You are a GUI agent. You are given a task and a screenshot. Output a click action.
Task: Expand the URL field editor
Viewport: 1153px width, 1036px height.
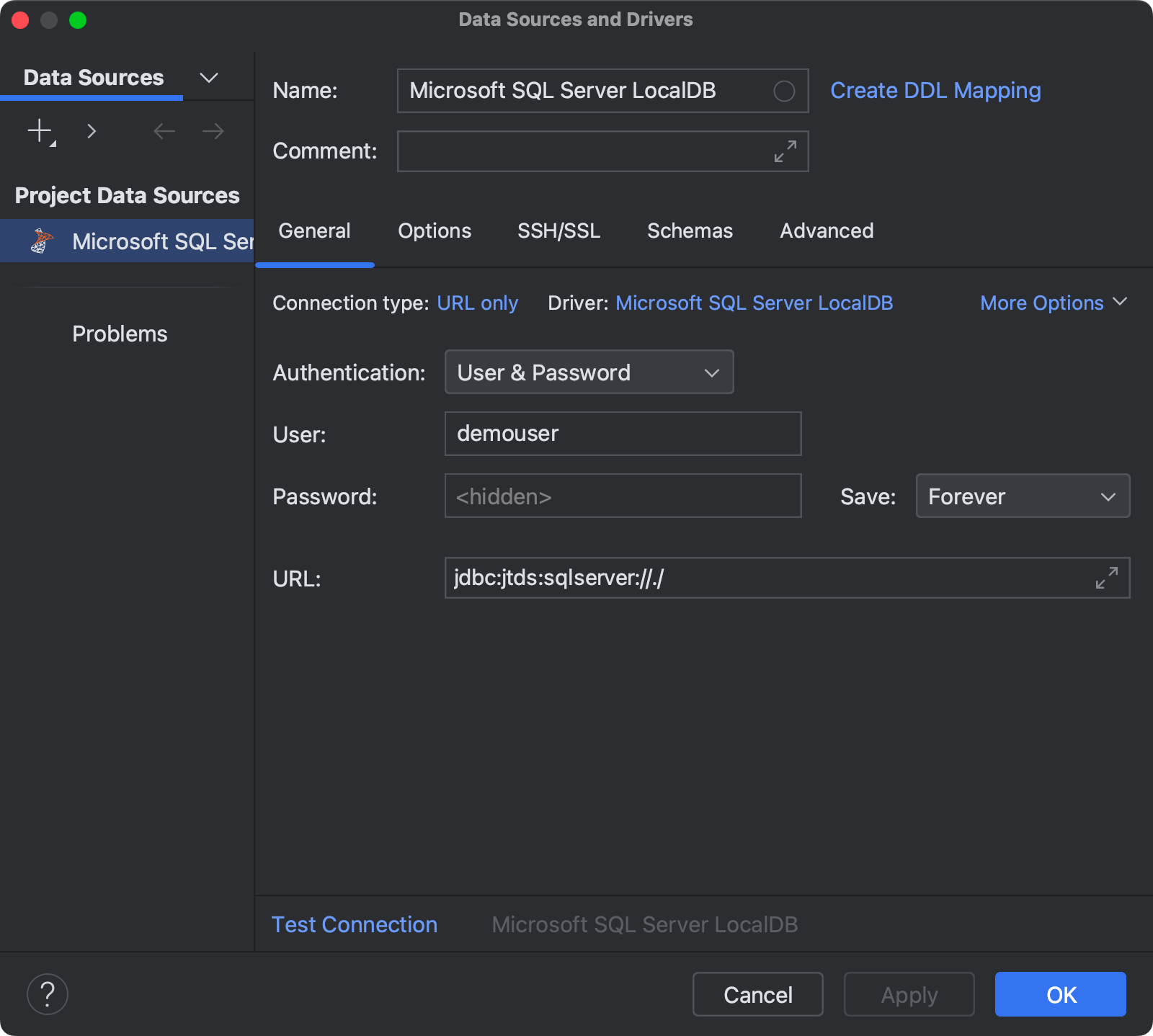1106,578
